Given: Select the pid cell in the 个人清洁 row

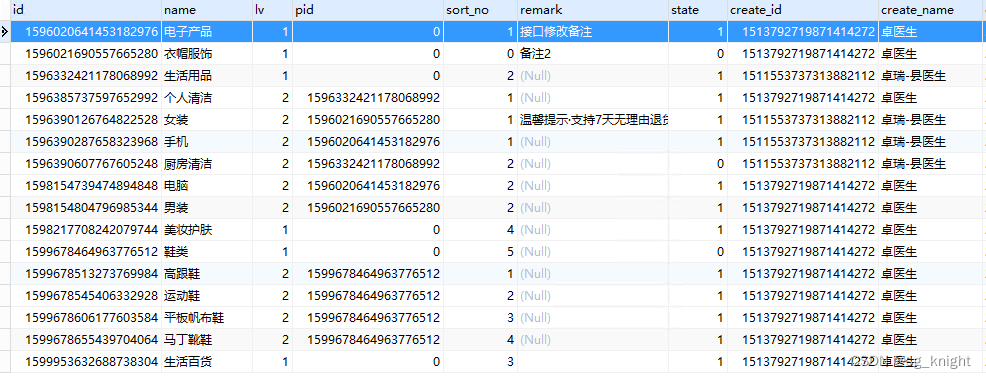Looking at the screenshot, I should coord(368,97).
